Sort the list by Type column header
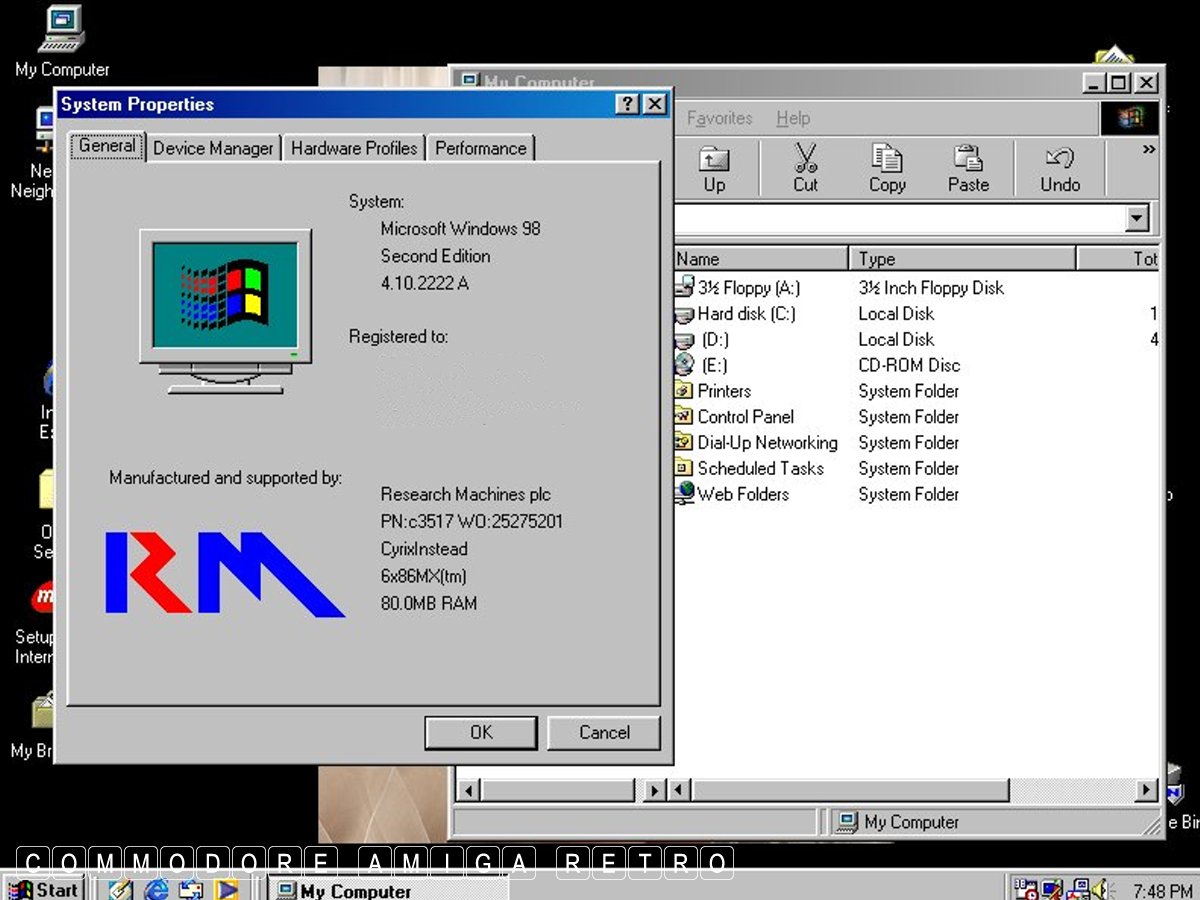This screenshot has width=1200, height=900. click(x=960, y=259)
